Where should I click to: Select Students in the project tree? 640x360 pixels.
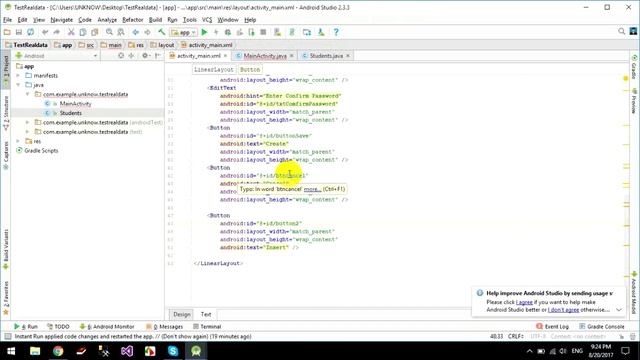point(71,113)
